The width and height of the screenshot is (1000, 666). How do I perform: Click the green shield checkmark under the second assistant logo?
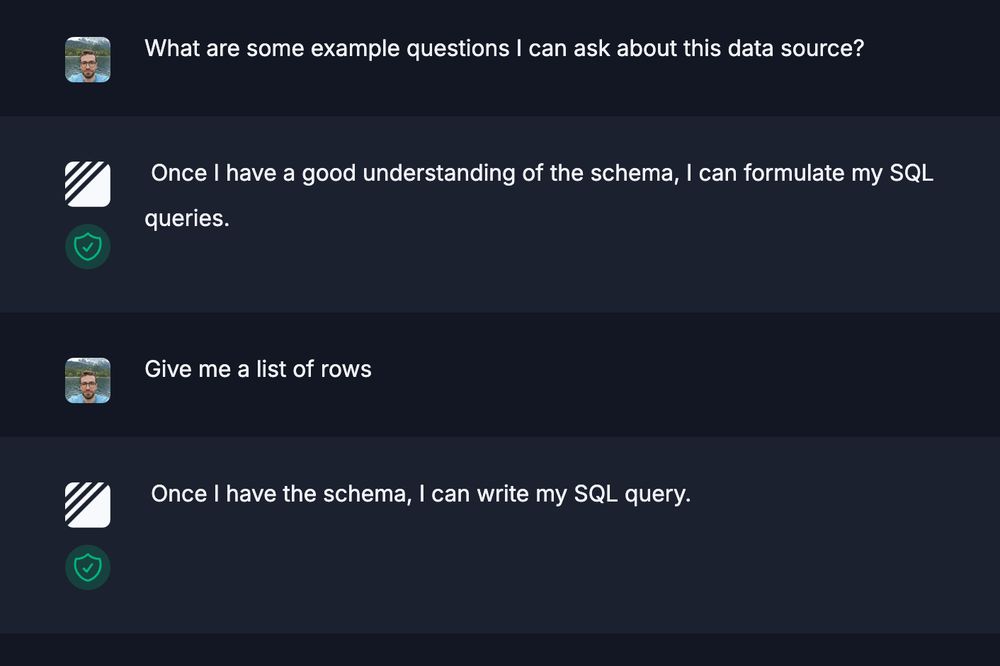[88, 567]
